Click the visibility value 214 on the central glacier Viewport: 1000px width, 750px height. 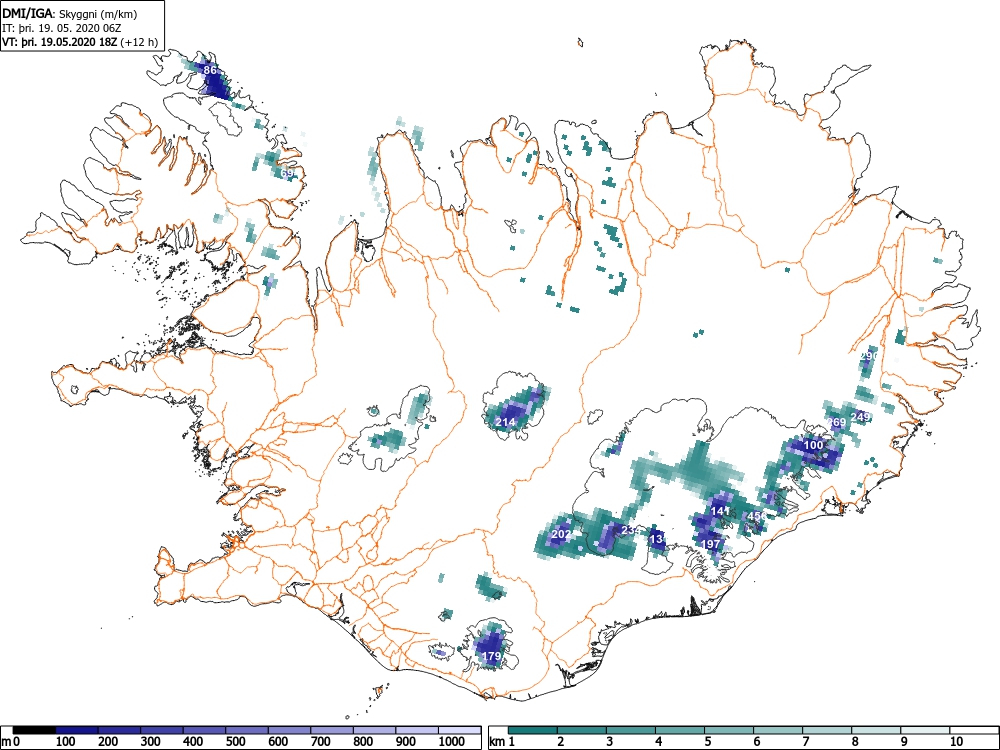[505, 422]
